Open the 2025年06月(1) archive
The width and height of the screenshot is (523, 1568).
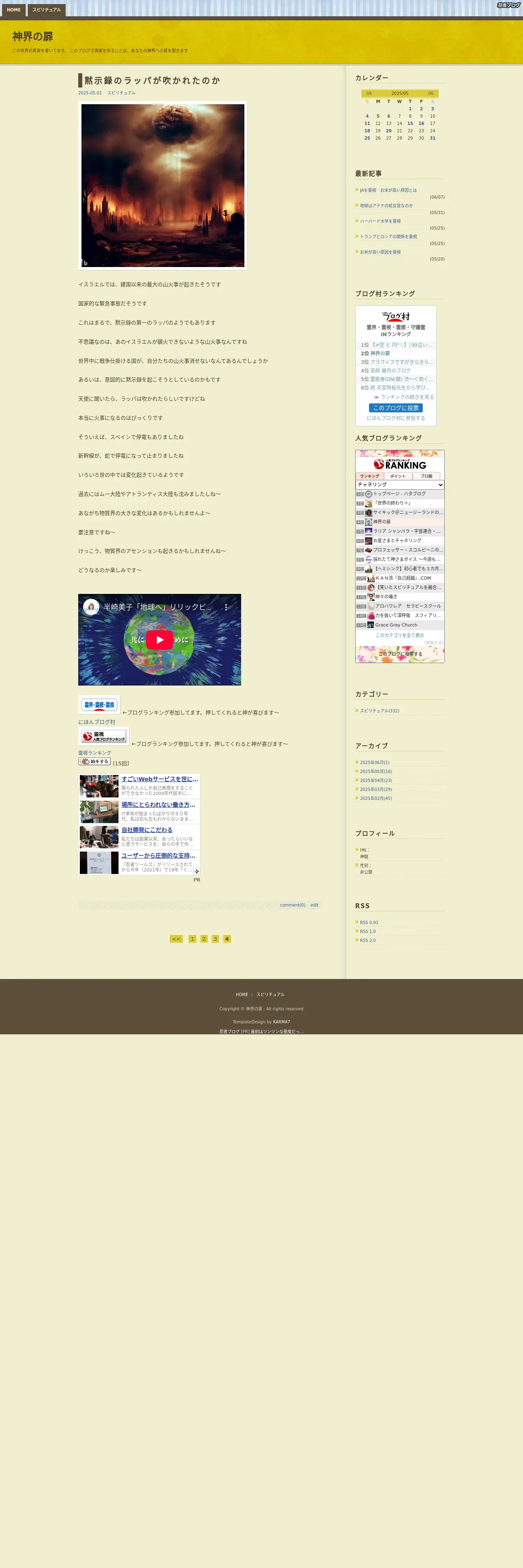374,763
